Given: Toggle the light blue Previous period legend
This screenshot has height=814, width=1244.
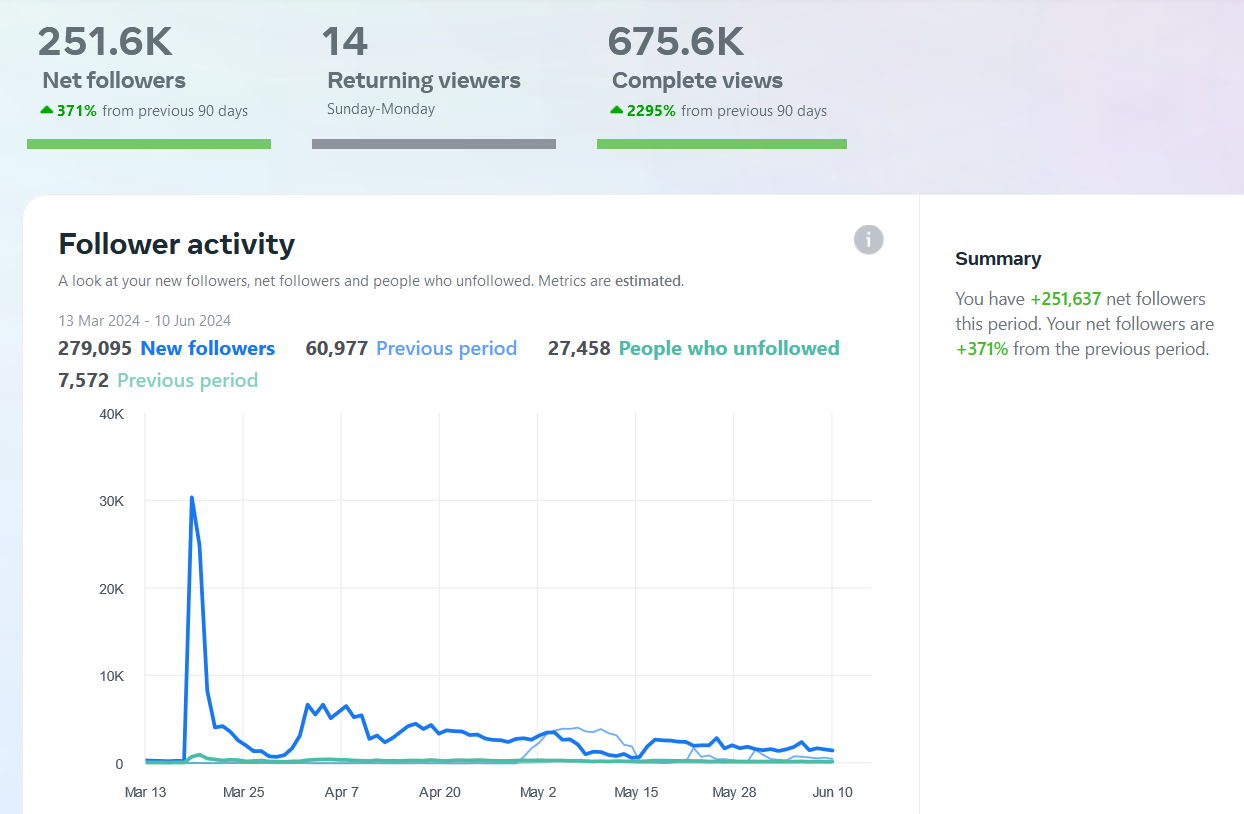Looking at the screenshot, I should click(446, 348).
